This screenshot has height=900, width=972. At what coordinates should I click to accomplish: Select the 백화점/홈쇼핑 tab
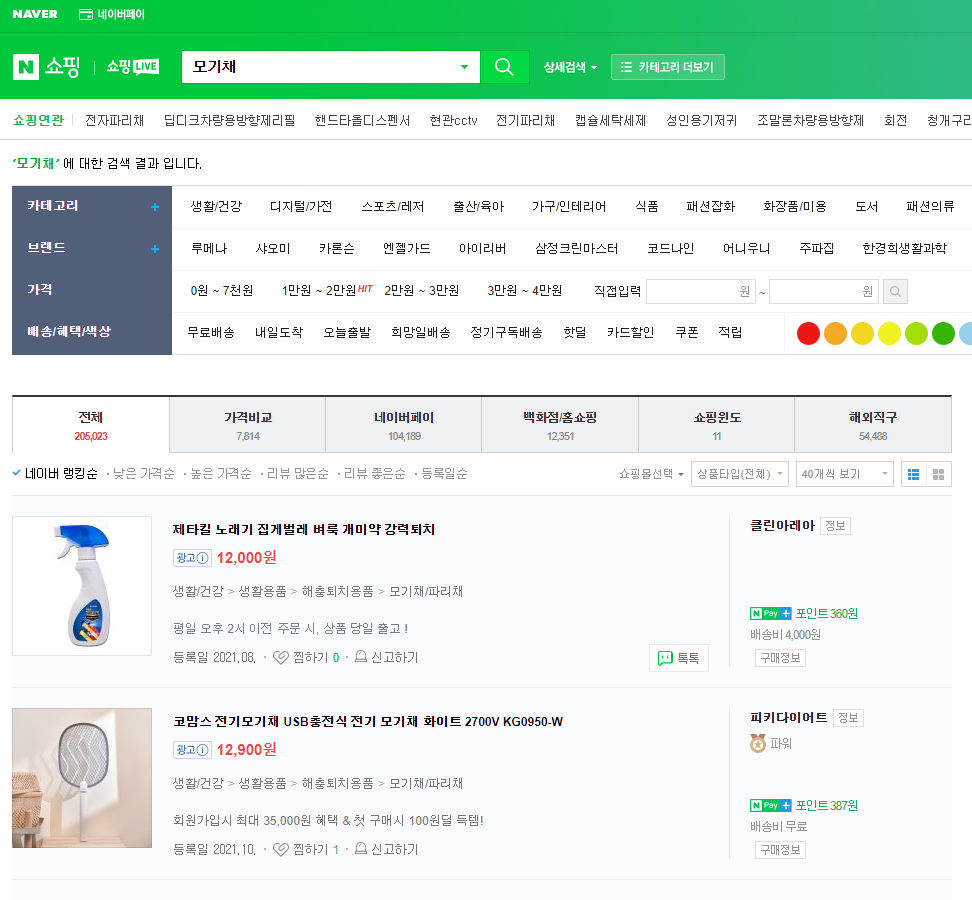pos(560,425)
